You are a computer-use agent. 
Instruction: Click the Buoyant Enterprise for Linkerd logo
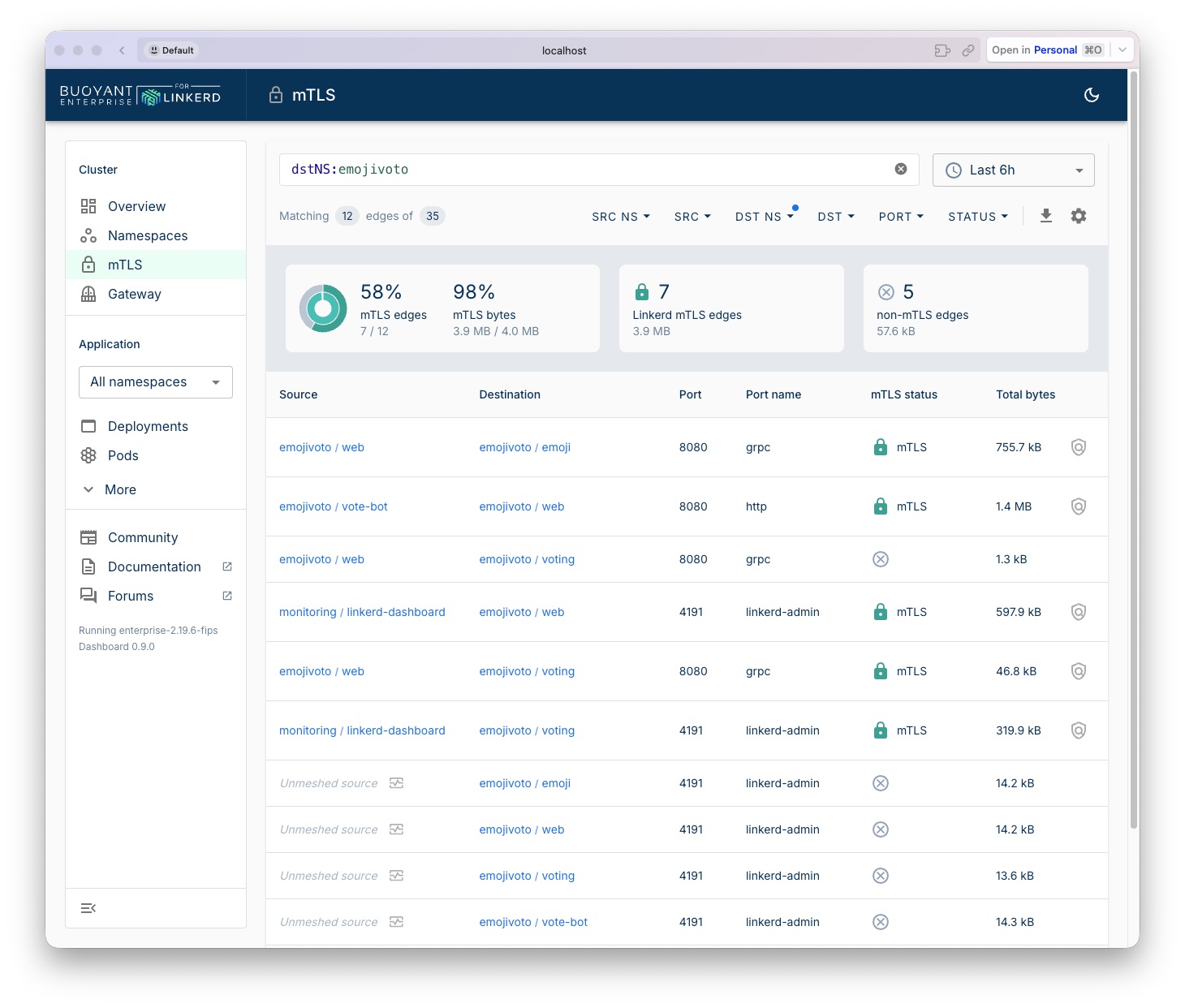pos(140,95)
